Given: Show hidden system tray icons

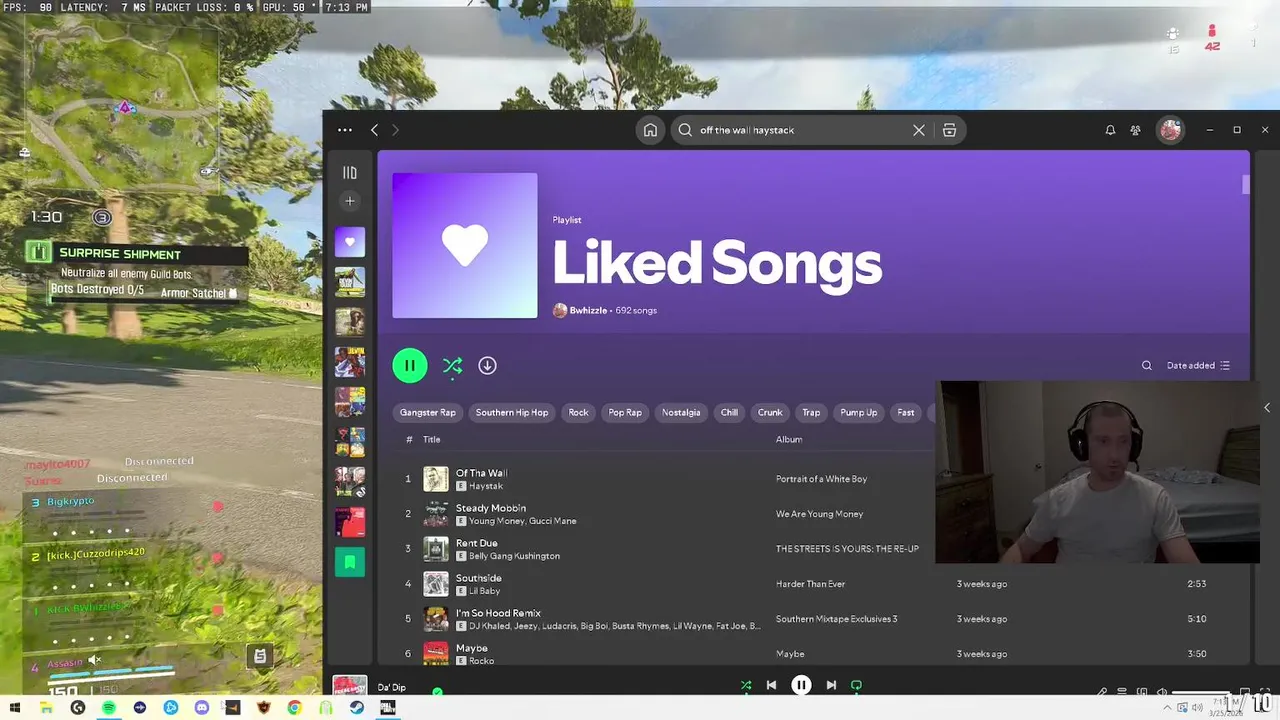Looking at the screenshot, I should pos(1169,708).
